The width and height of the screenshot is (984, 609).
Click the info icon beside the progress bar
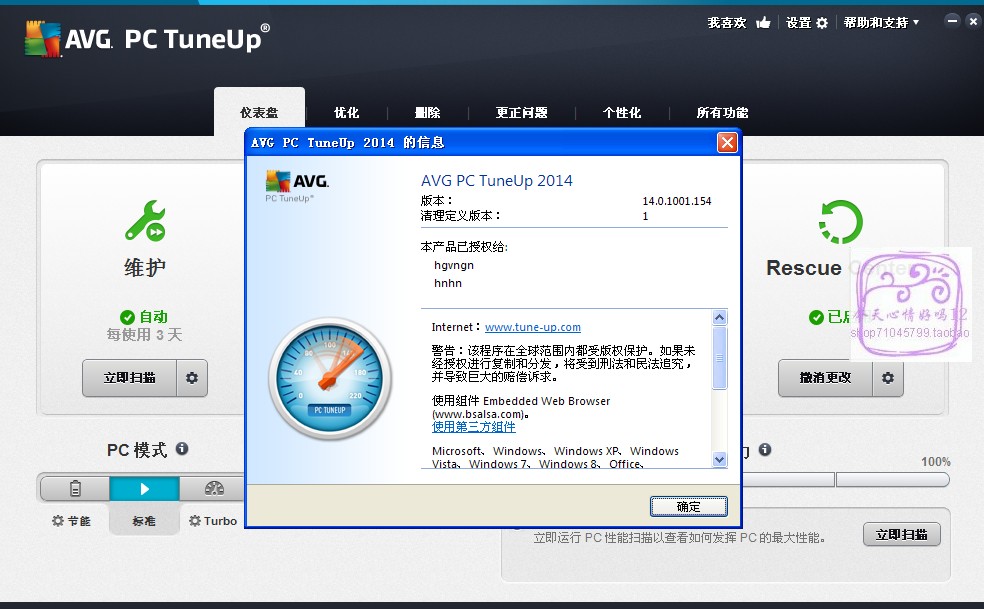coord(764,450)
